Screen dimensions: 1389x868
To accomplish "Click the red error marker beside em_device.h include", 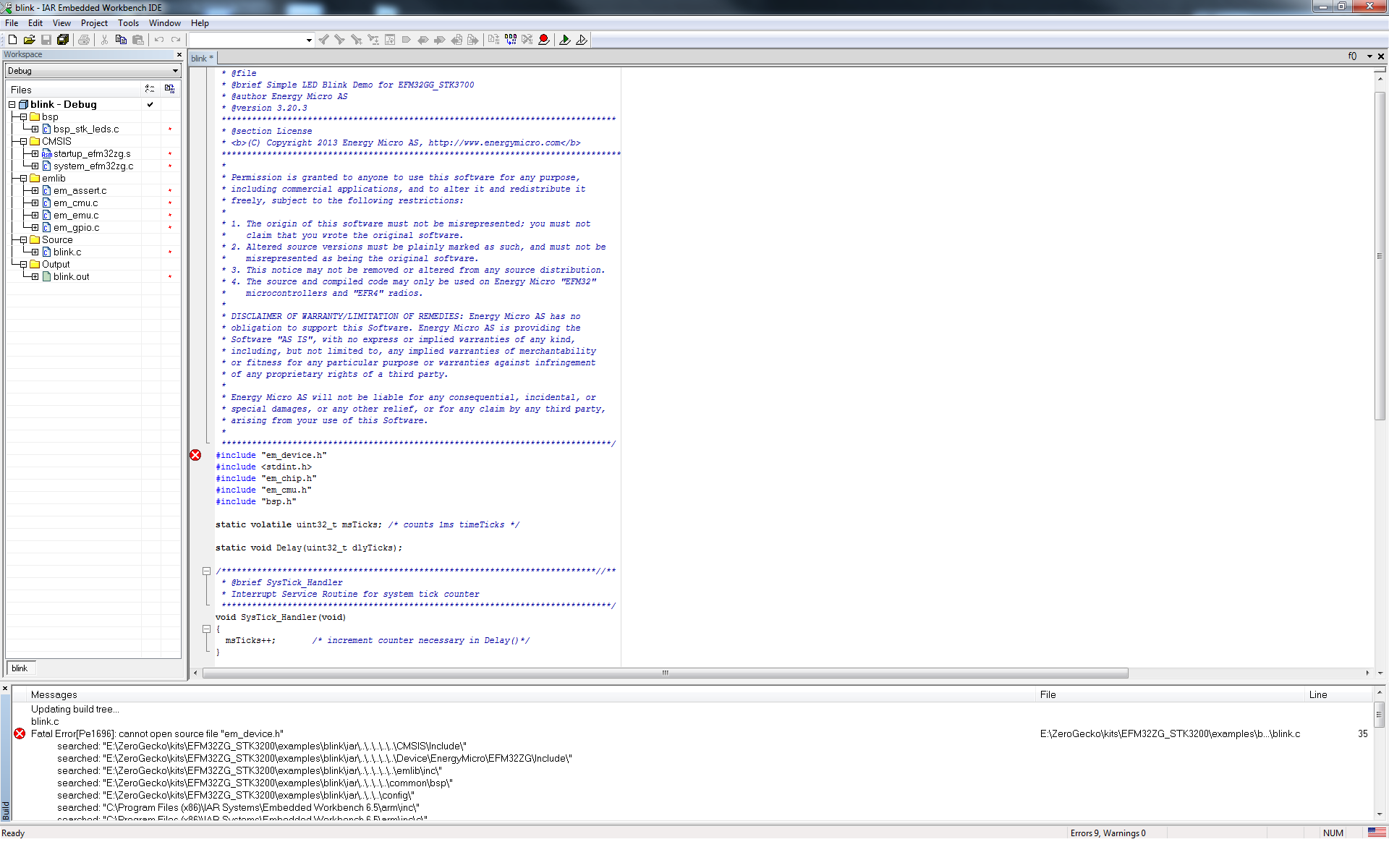I will [x=195, y=455].
